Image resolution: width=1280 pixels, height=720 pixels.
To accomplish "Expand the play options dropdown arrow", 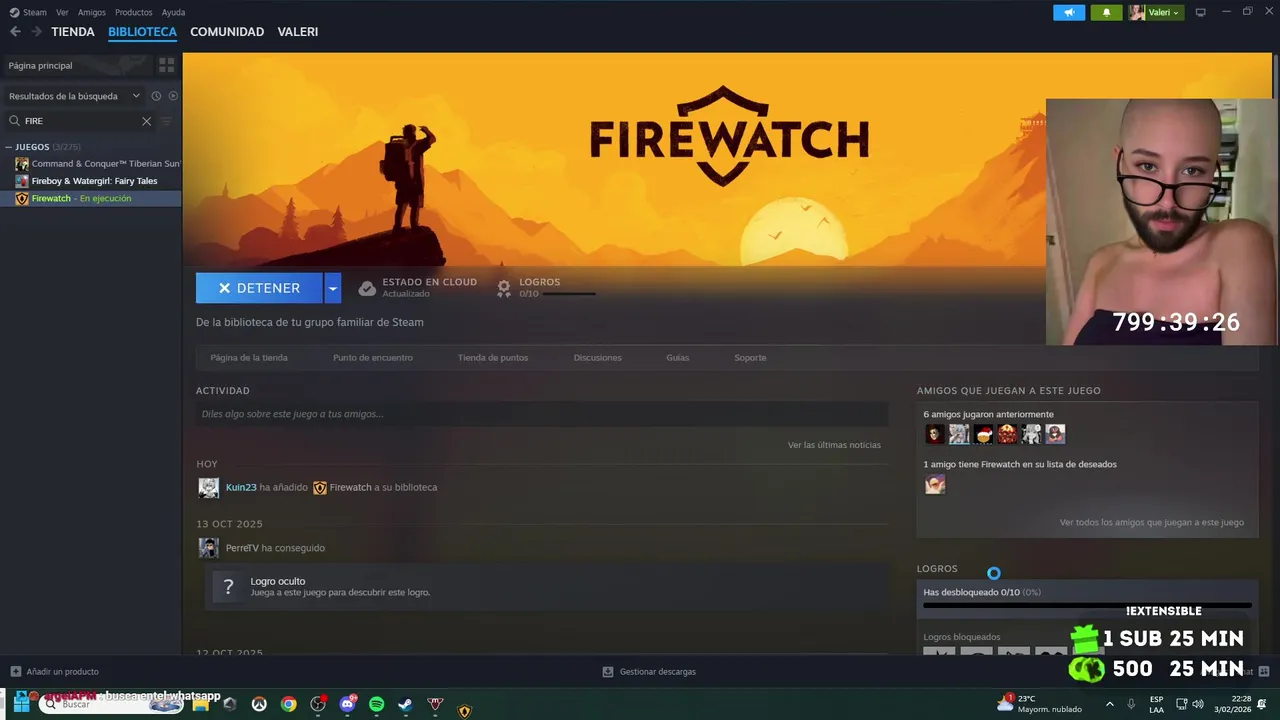I will click(x=333, y=288).
